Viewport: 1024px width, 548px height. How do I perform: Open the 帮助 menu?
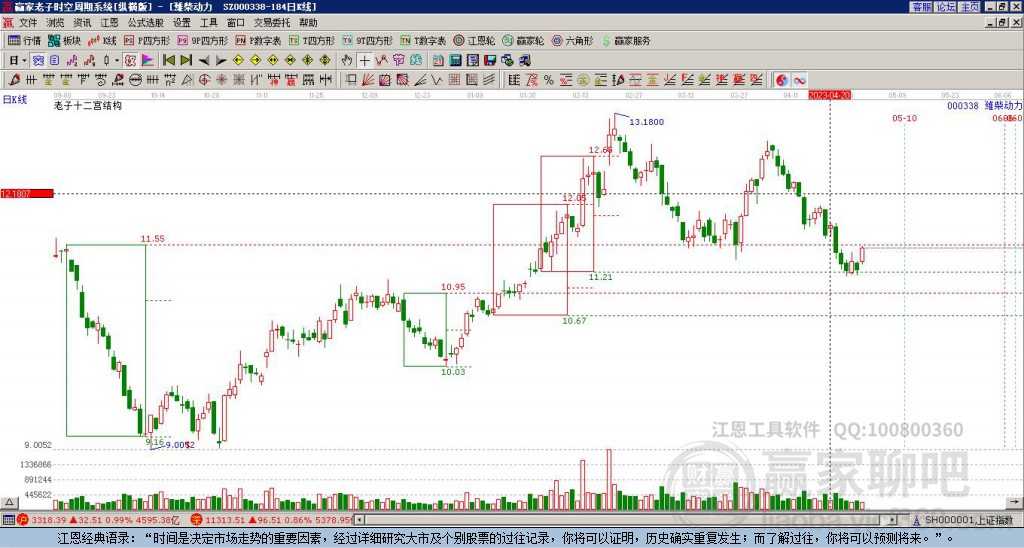pos(308,23)
